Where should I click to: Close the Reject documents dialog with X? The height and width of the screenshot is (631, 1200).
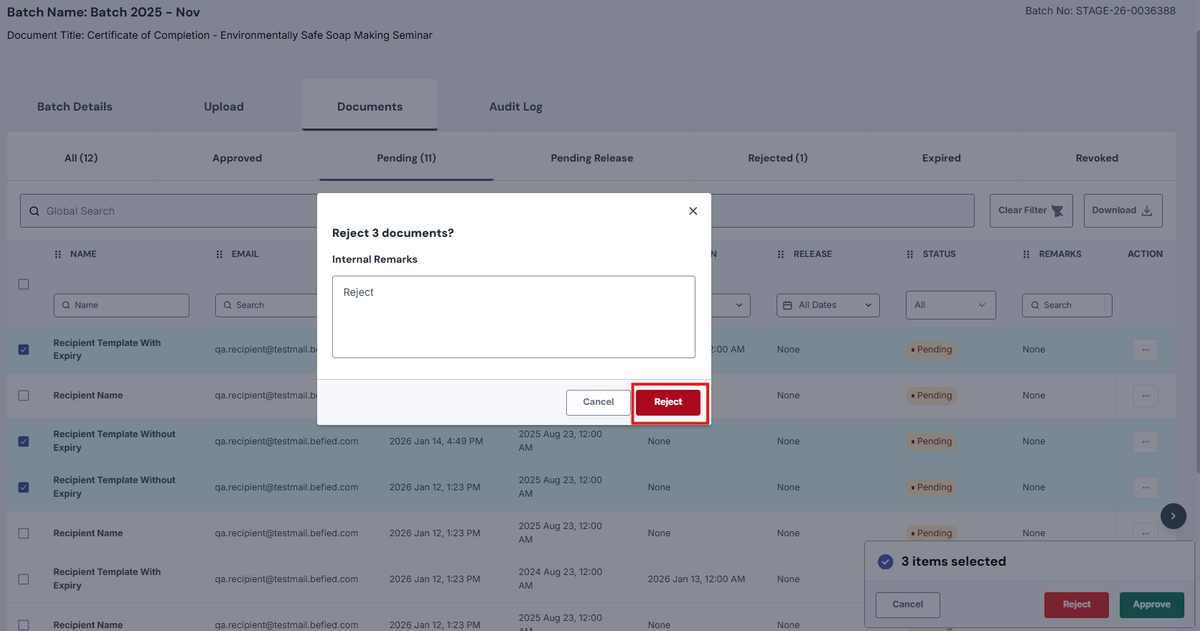pyautogui.click(x=693, y=211)
